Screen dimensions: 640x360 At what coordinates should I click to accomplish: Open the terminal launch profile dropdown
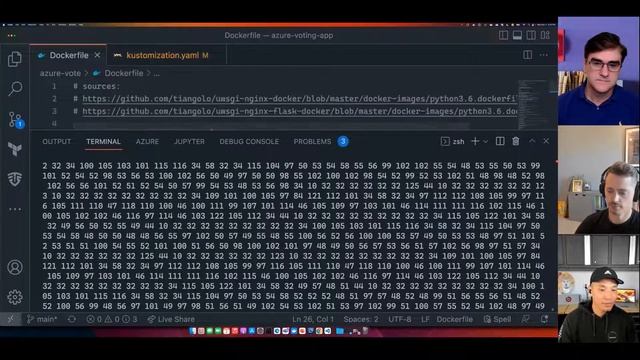pos(485,142)
